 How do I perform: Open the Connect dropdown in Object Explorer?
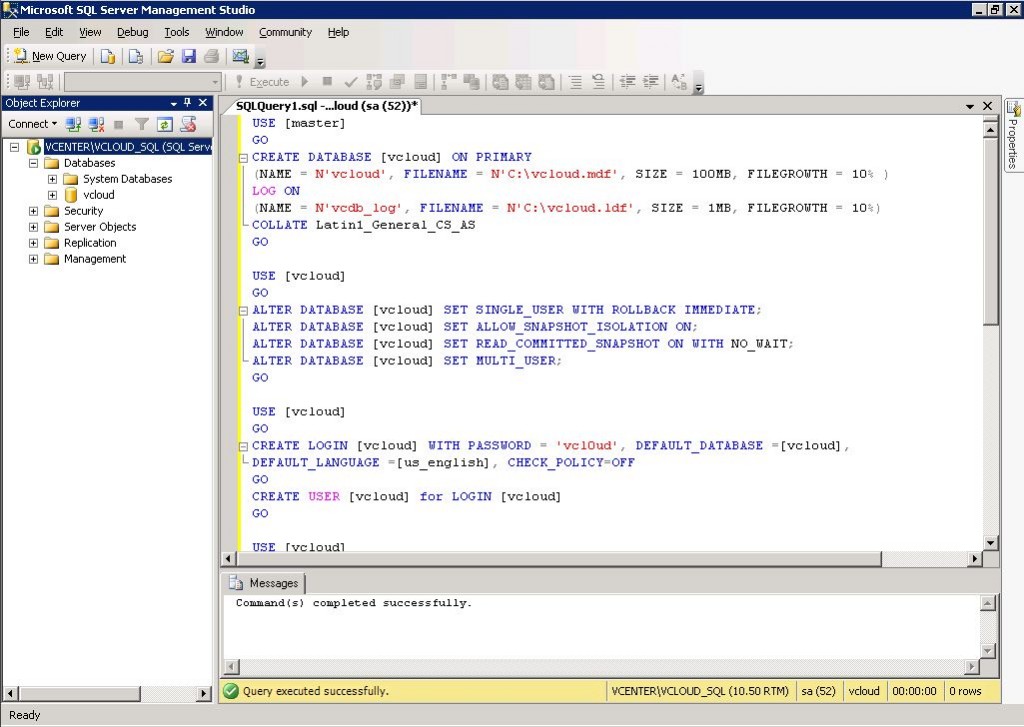(33, 124)
